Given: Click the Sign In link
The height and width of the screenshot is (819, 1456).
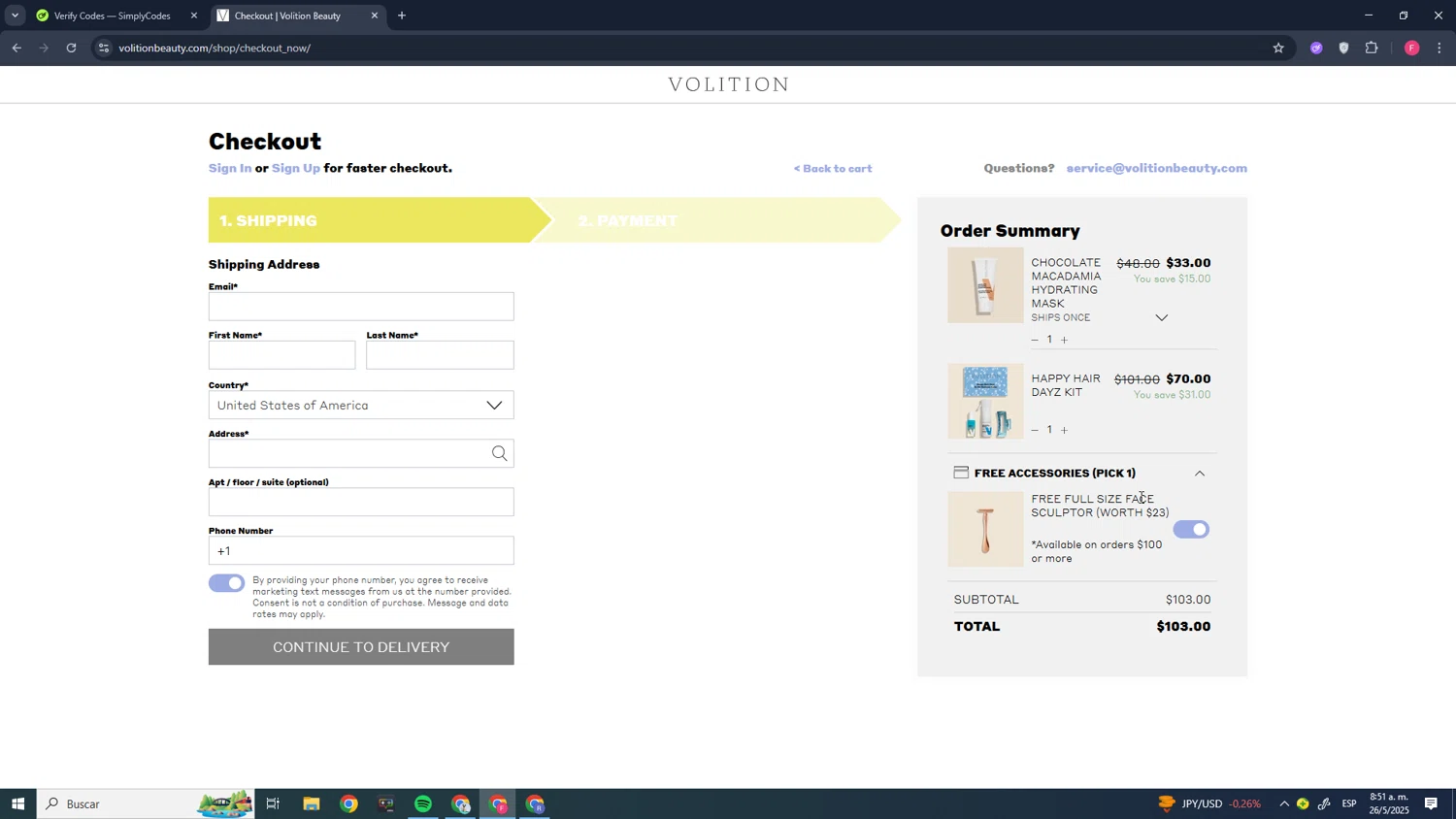Looking at the screenshot, I should tap(230, 168).
